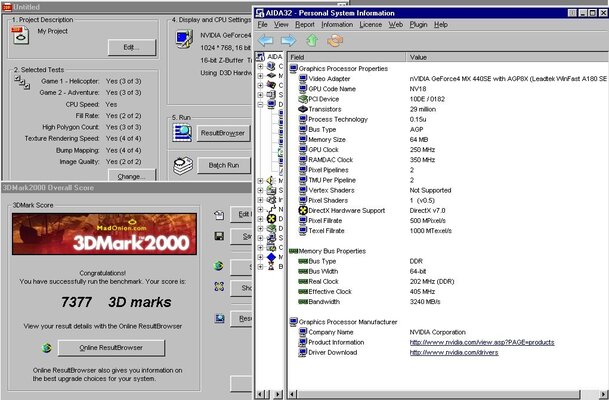Click the globe icon next to Online ResultBrowser

pos(47,348)
